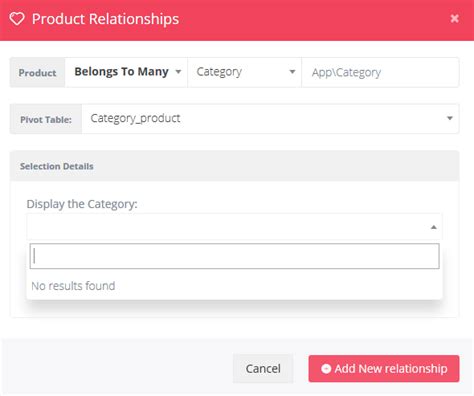
Task: Click the Product label
Action: (x=37, y=73)
